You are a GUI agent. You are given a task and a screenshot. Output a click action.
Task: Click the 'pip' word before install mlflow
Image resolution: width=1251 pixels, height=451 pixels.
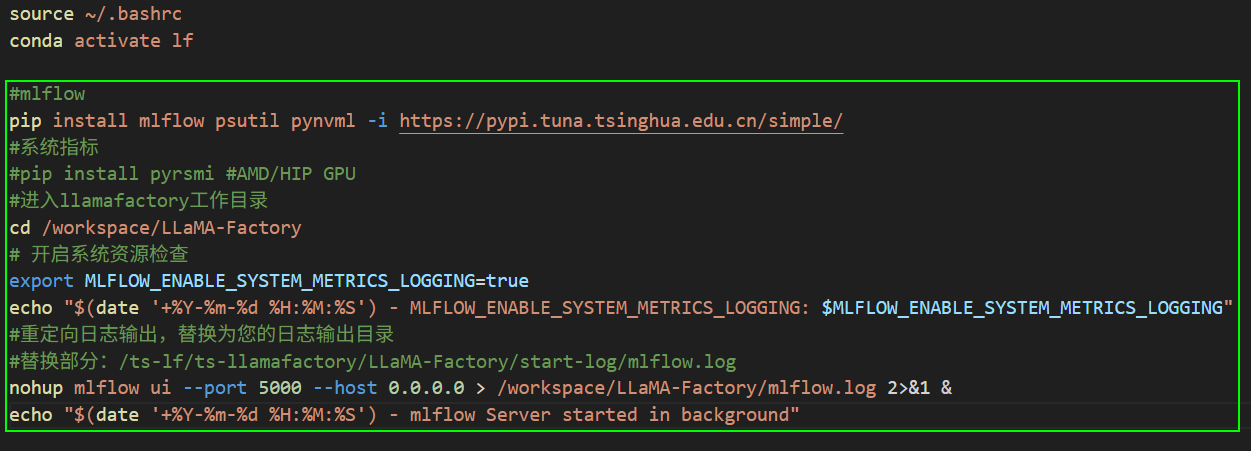point(25,121)
